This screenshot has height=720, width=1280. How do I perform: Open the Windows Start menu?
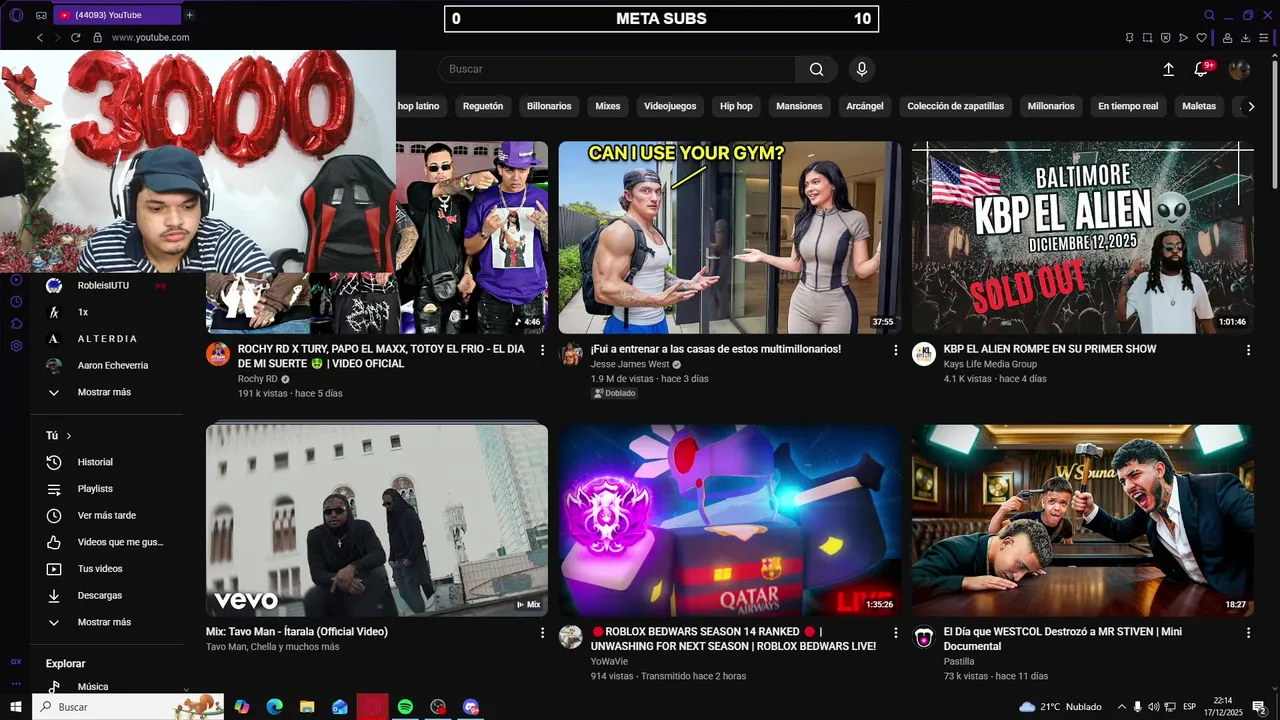pos(16,707)
